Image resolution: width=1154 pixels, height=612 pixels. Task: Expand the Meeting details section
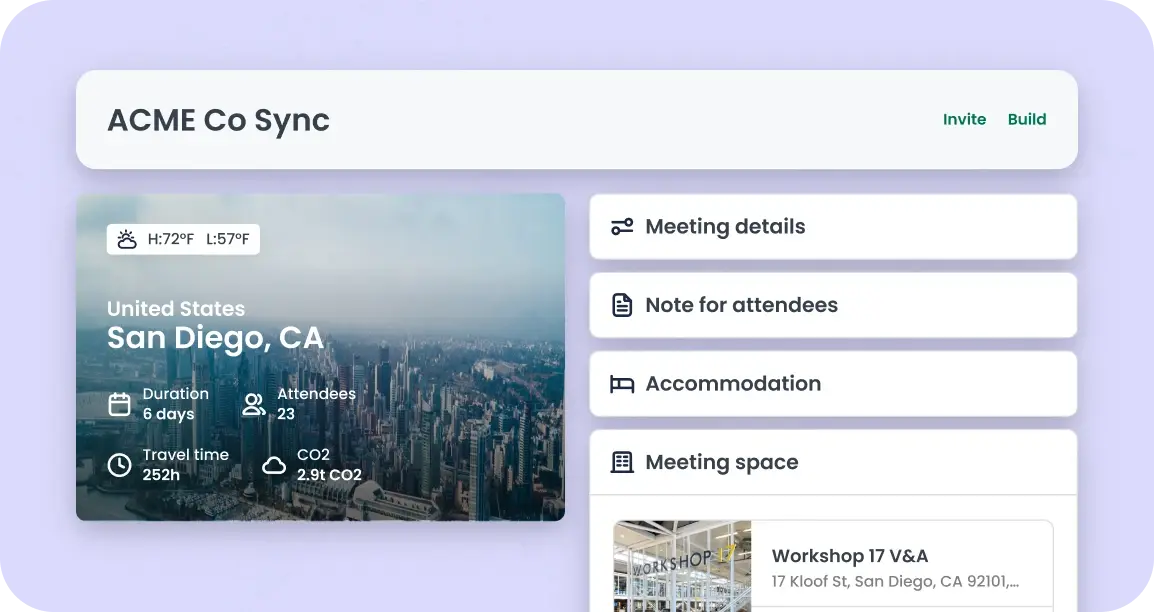point(832,227)
